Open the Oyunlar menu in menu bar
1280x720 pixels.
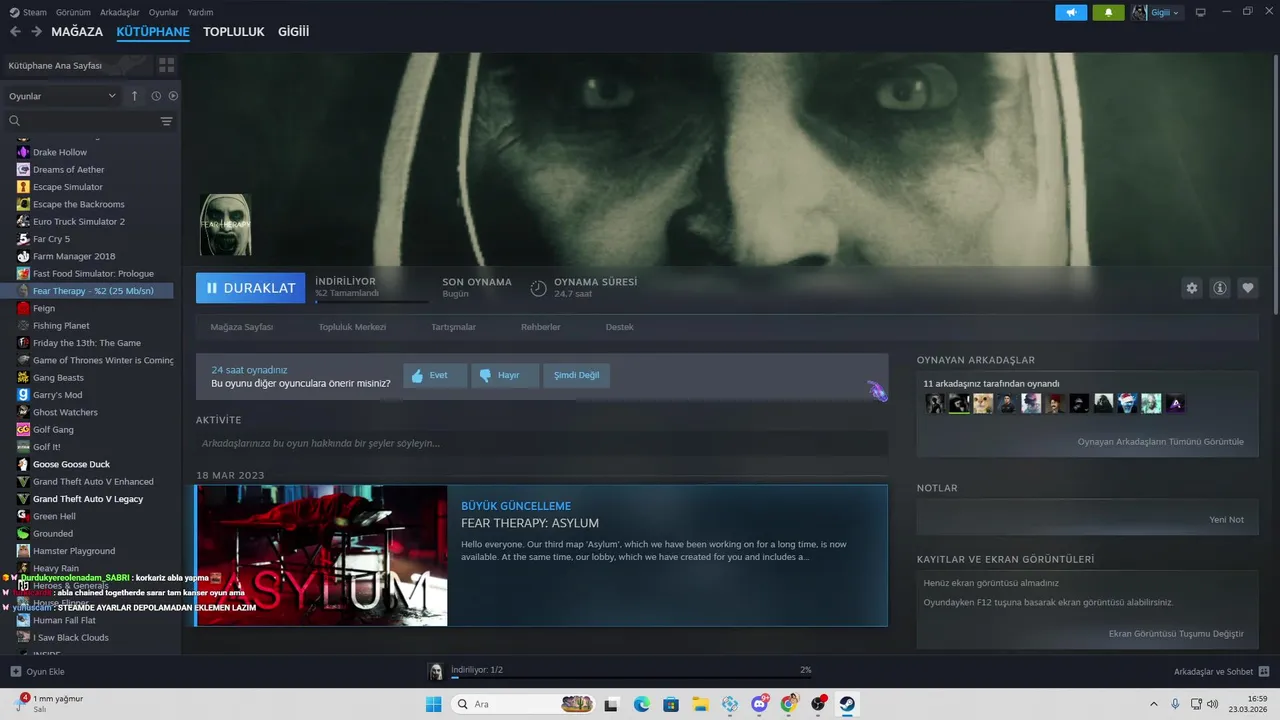[163, 12]
